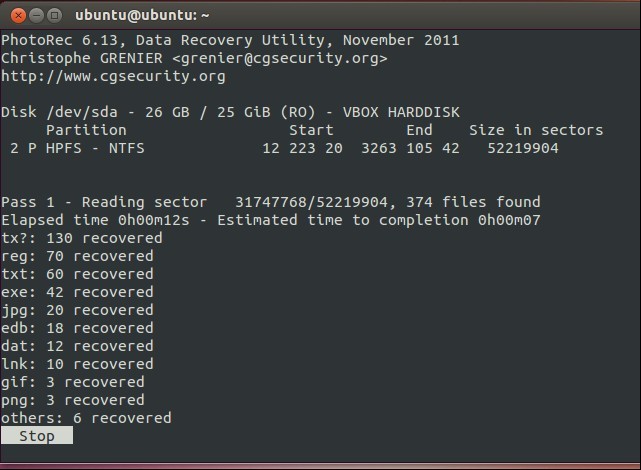This screenshot has height=470, width=641.
Task: Click the others: 6 recovered line
Action: click(86, 418)
